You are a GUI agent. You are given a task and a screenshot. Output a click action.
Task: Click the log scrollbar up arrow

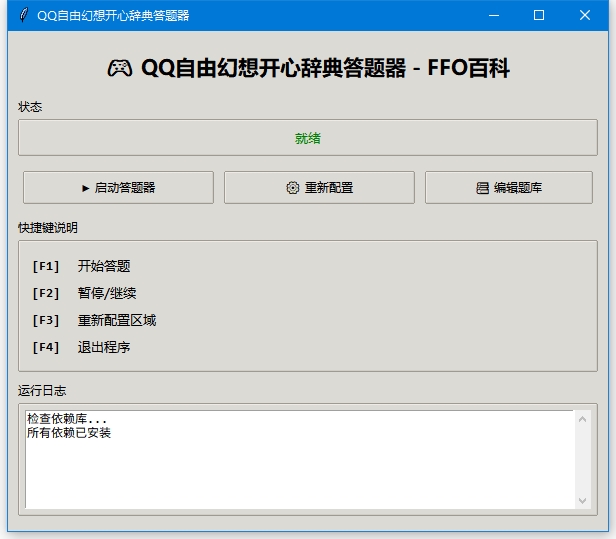[x=583, y=420]
